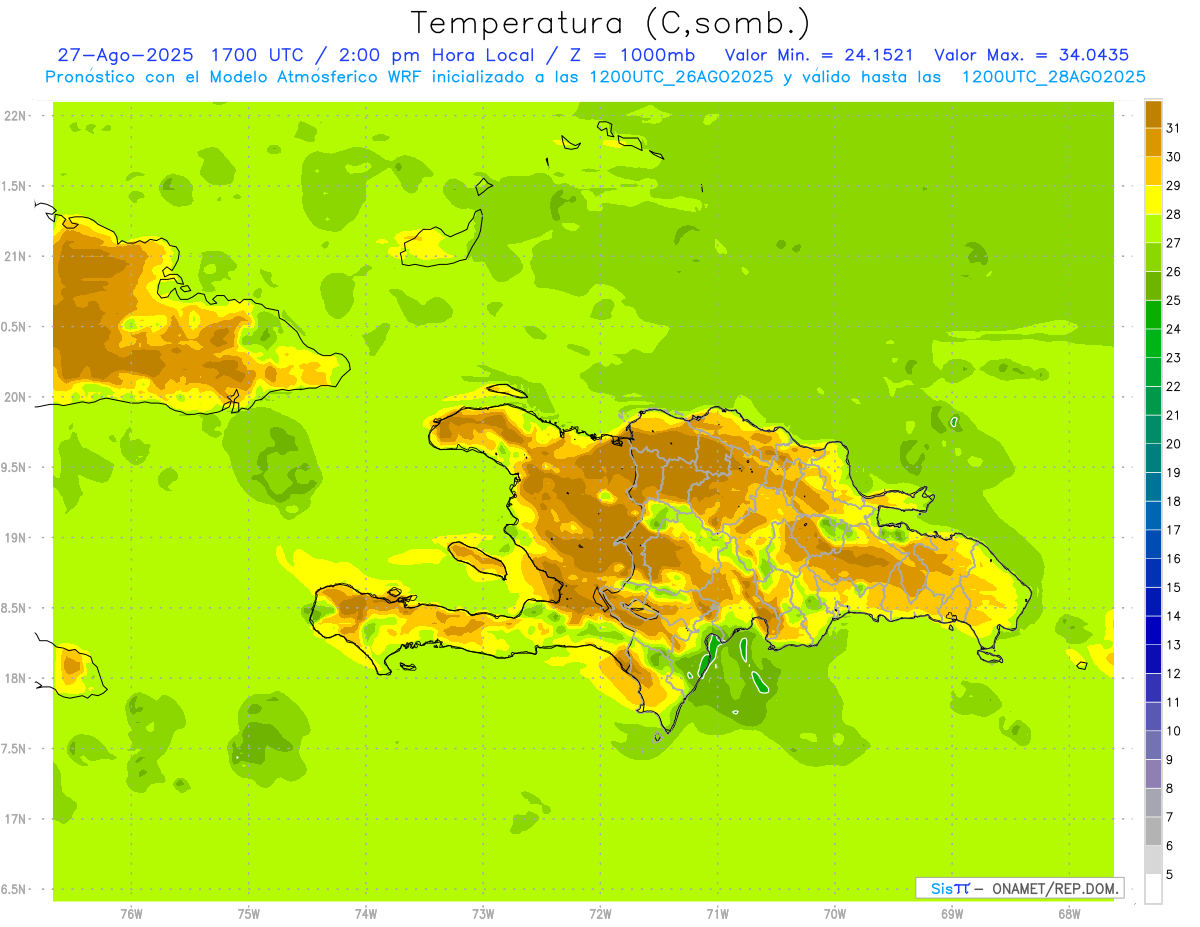Click the 76W longitude axis label
This screenshot has width=1200, height=927.
131,914
